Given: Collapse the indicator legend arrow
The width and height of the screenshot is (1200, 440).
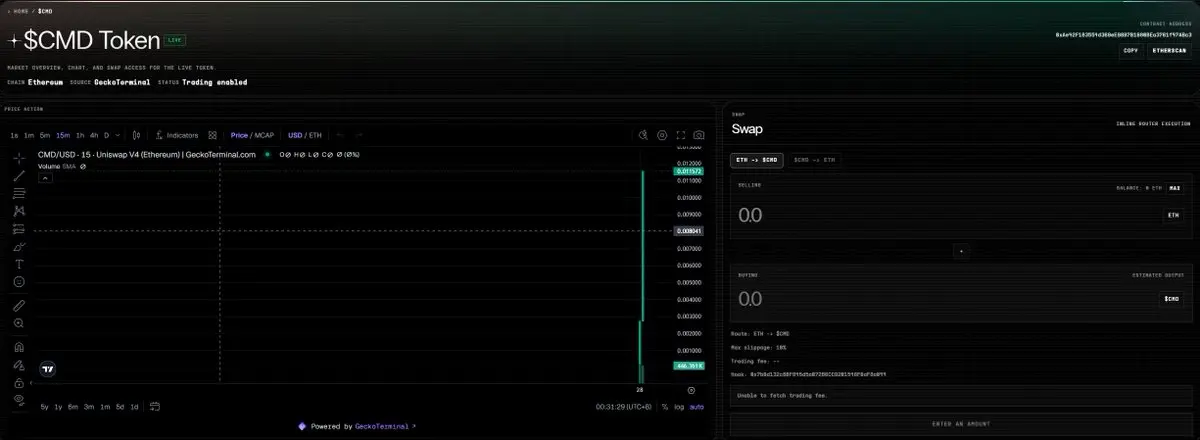Looking at the screenshot, I should pos(45,178).
